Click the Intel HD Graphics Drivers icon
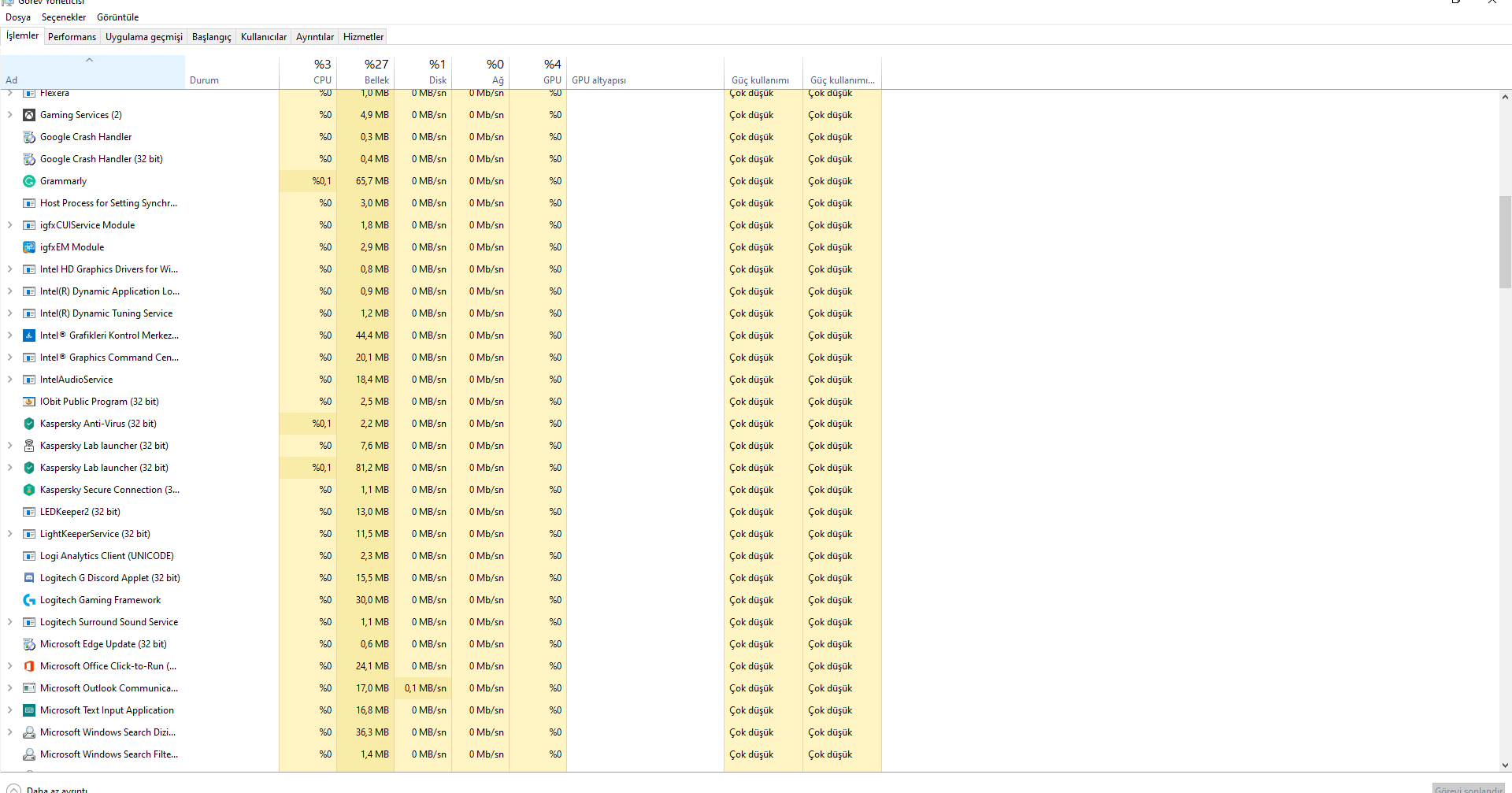Viewport: 1512px width, 793px height. click(x=29, y=269)
